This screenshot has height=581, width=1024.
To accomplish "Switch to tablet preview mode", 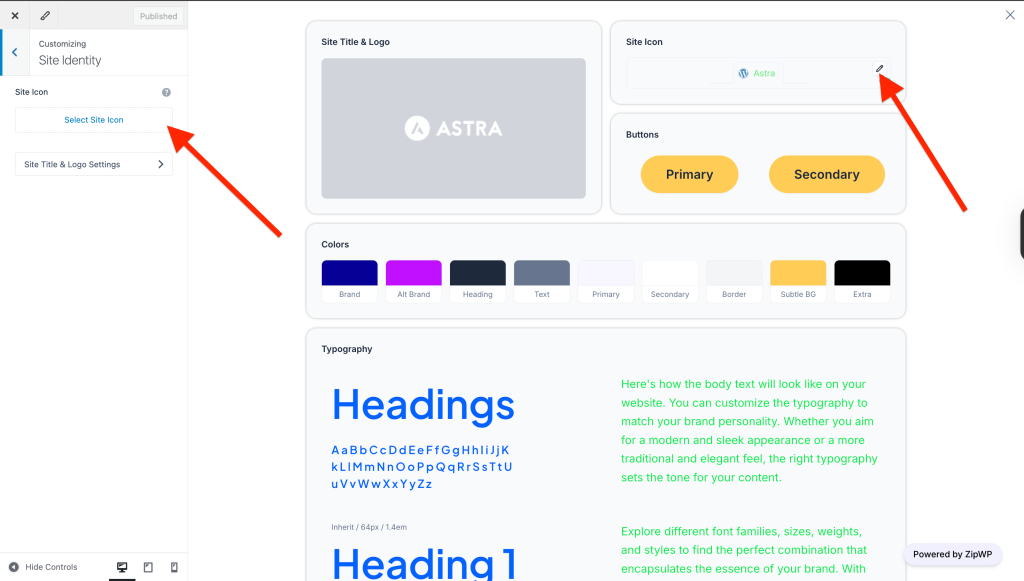I will tap(148, 567).
